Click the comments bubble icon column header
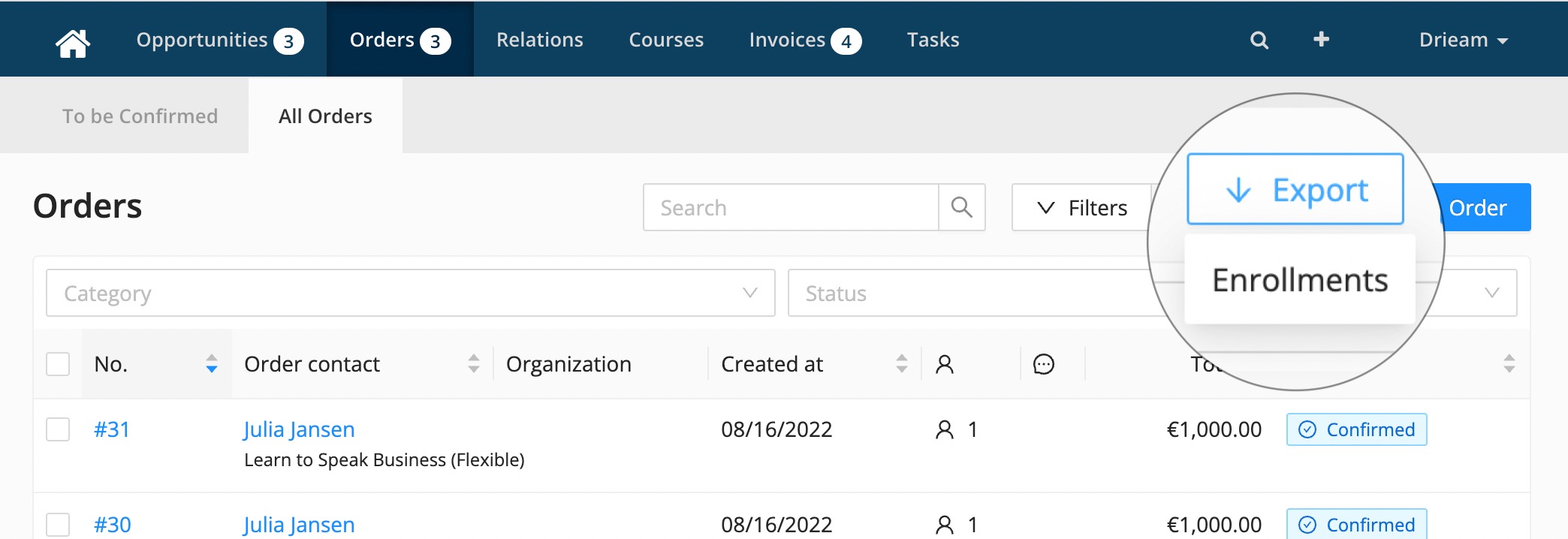This screenshot has width=1568, height=539. (x=1044, y=365)
